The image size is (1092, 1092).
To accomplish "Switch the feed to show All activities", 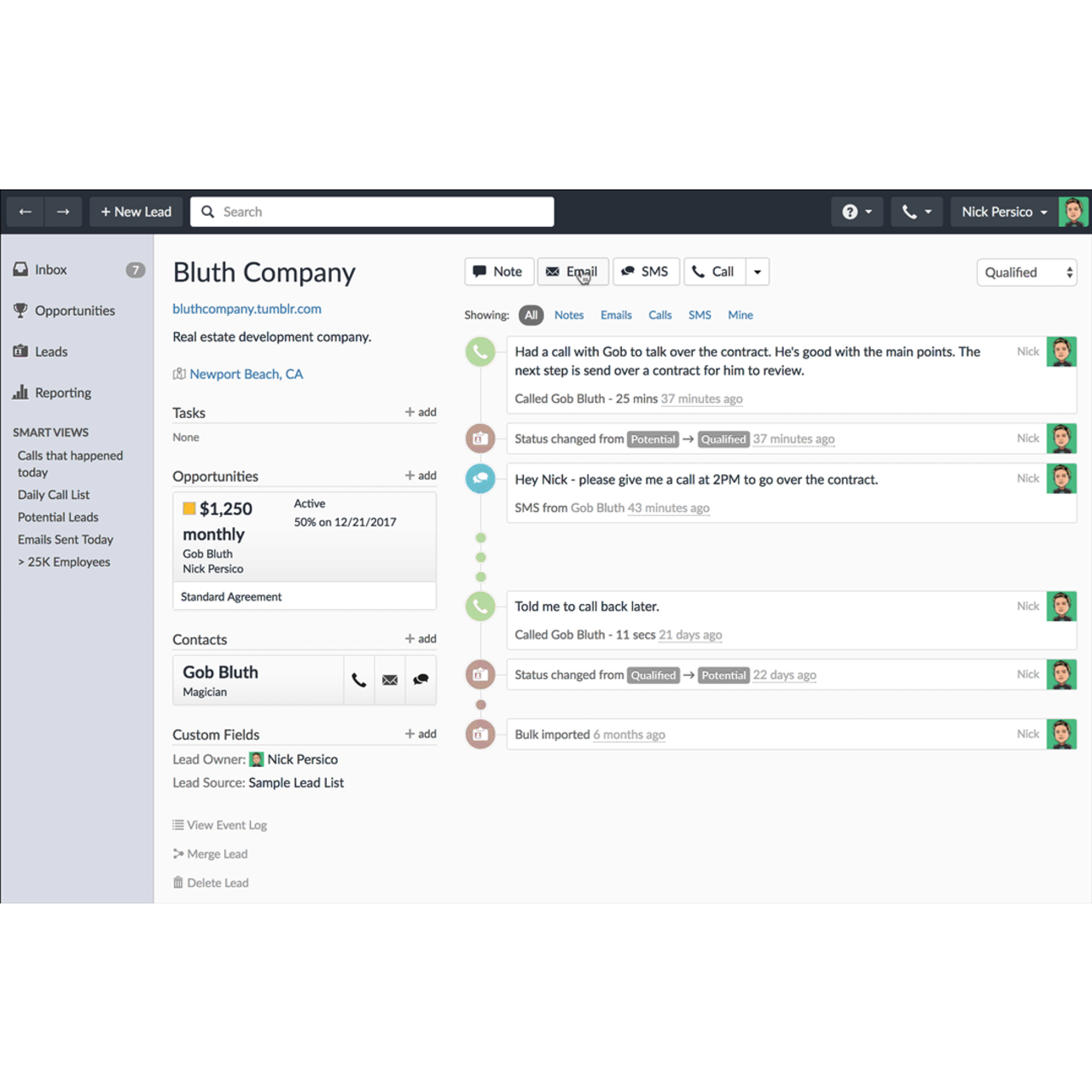I will (x=531, y=315).
